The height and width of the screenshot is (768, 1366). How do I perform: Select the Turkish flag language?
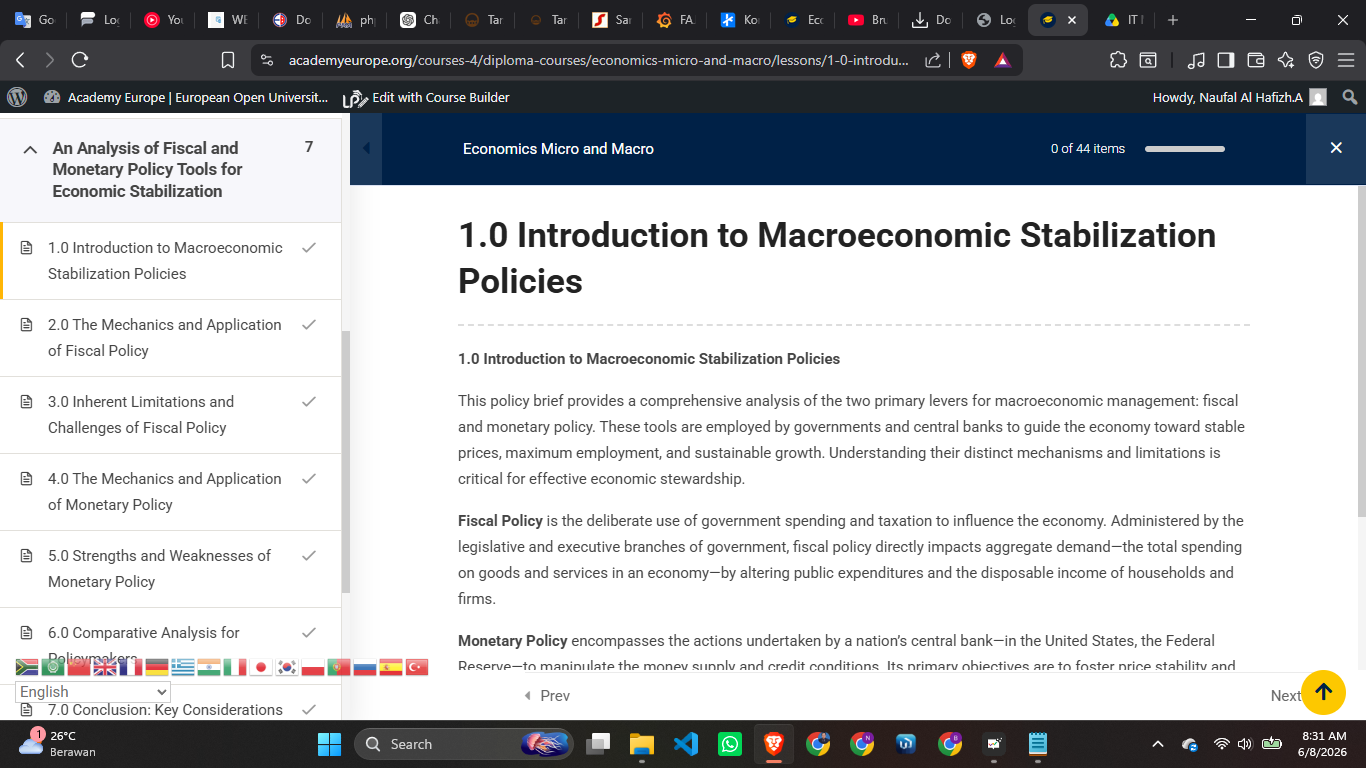417,667
